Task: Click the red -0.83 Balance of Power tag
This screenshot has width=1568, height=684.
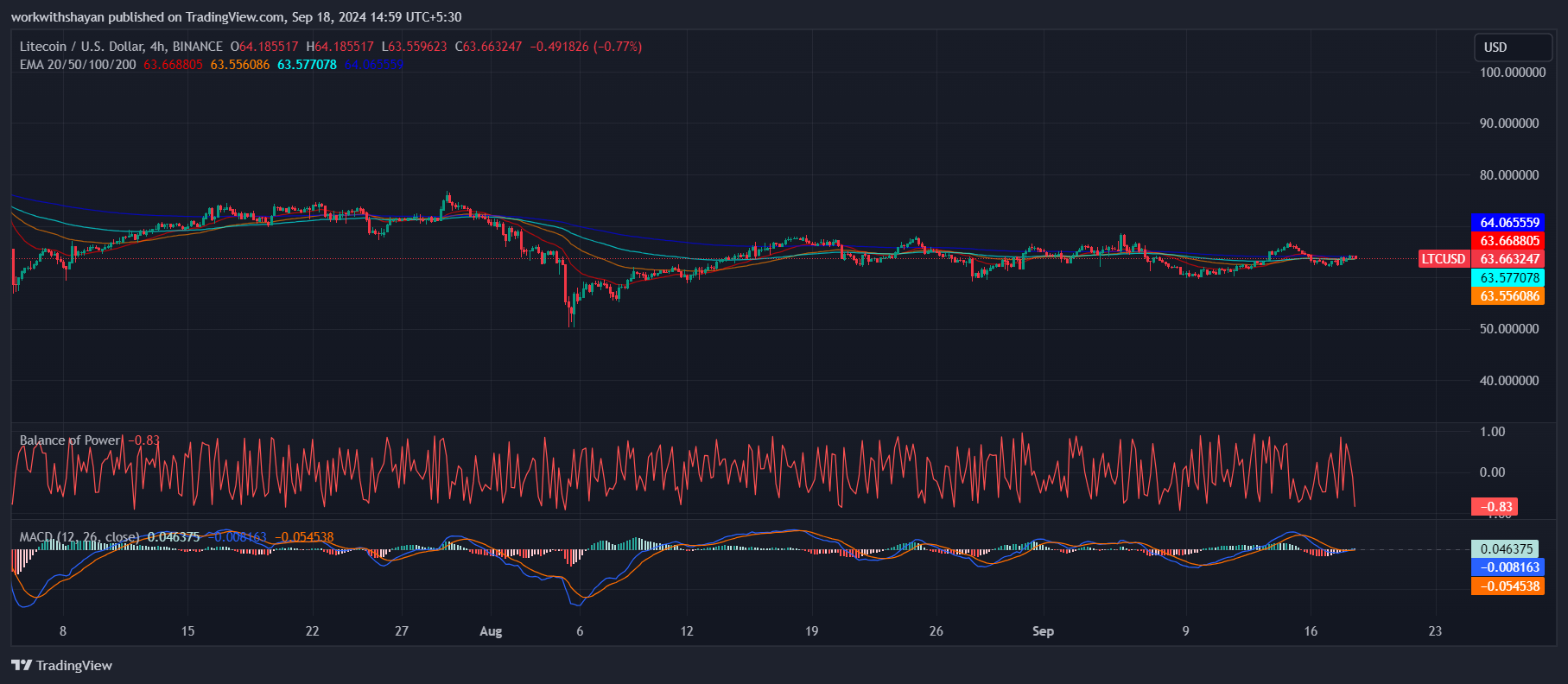Action: point(1495,507)
